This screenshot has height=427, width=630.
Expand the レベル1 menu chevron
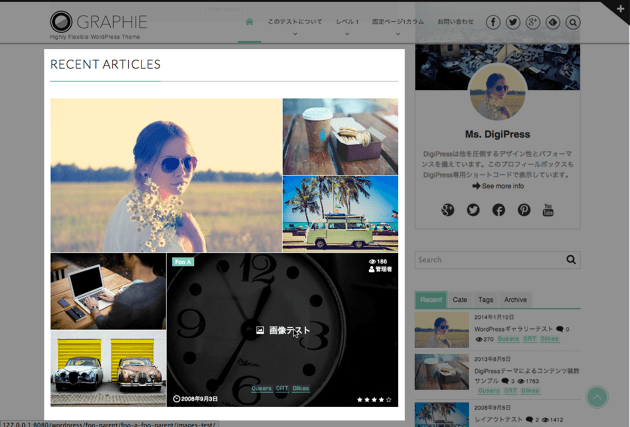347,34
